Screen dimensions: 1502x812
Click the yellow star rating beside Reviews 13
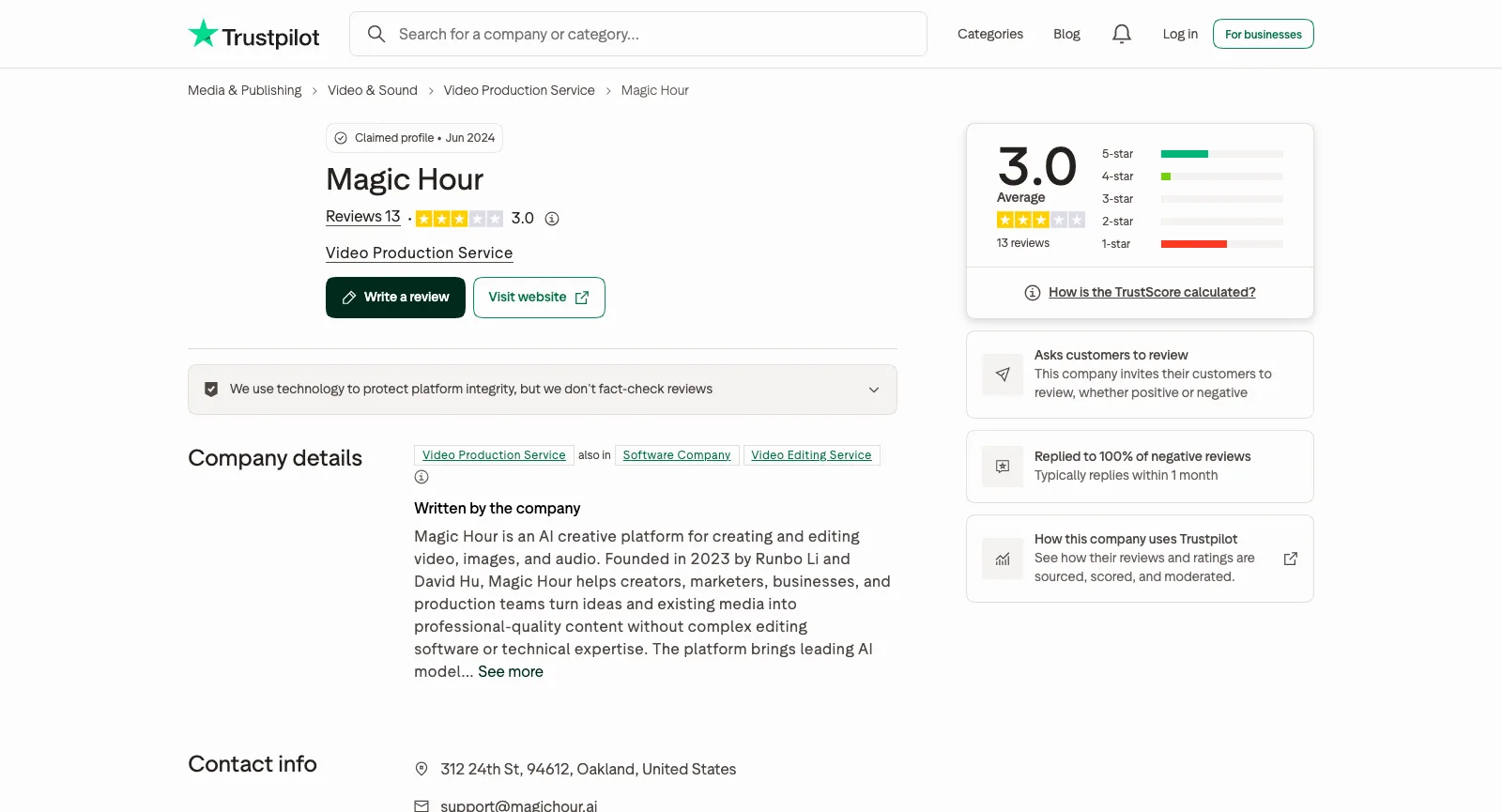(x=459, y=219)
